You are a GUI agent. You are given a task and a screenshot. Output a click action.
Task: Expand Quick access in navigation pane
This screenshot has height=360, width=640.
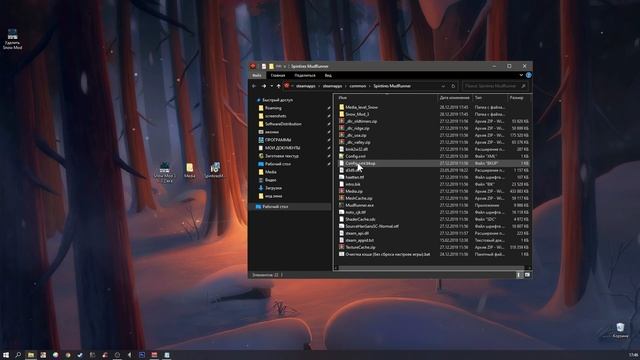point(274,100)
